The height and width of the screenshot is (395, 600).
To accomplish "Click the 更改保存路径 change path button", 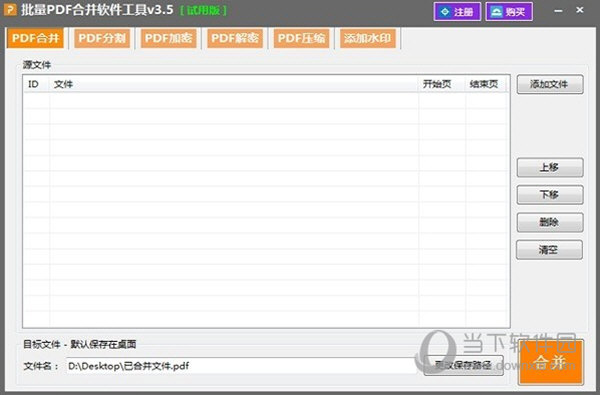I will click(x=463, y=366).
